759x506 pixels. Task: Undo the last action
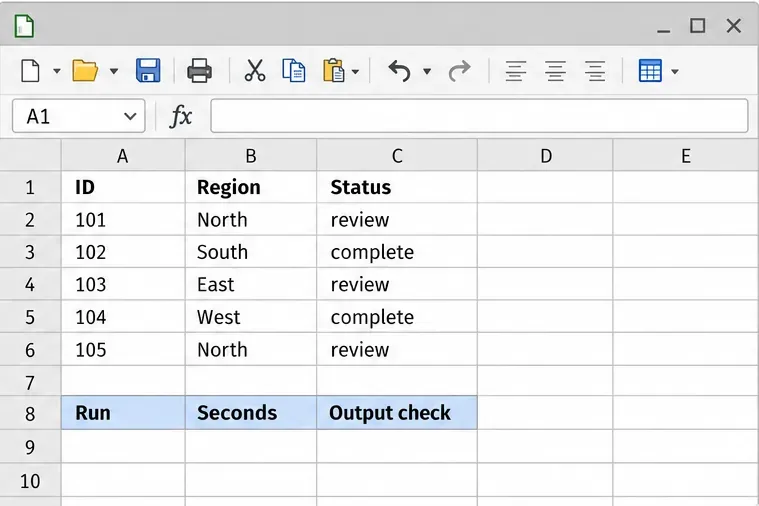[400, 71]
